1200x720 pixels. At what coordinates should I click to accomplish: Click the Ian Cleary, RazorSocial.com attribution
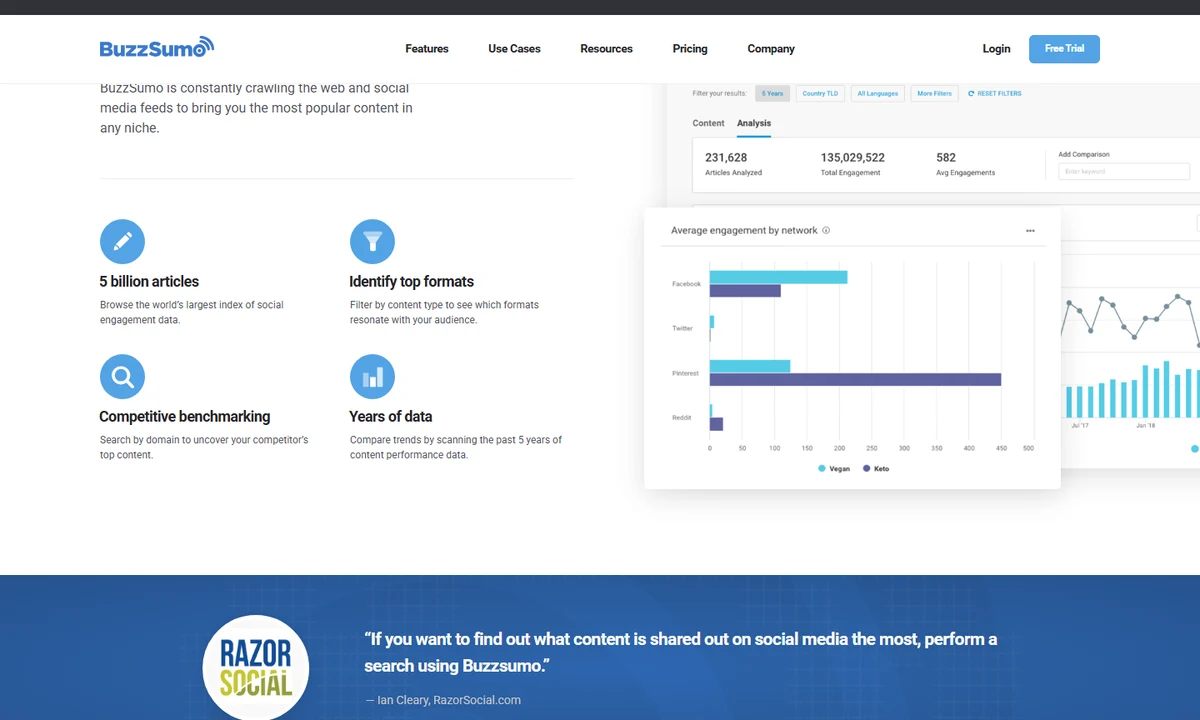pyautogui.click(x=443, y=700)
